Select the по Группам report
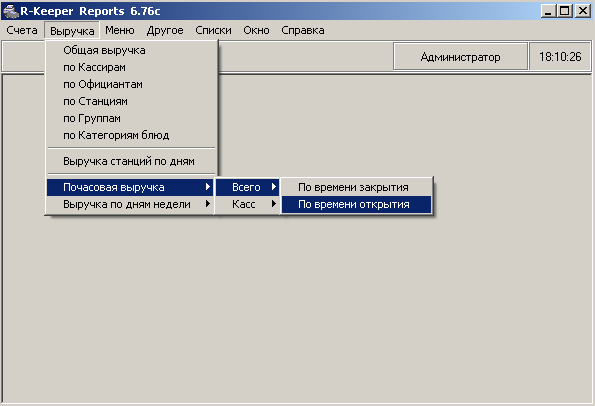Viewport: 595px width, 406px height. coord(131,118)
